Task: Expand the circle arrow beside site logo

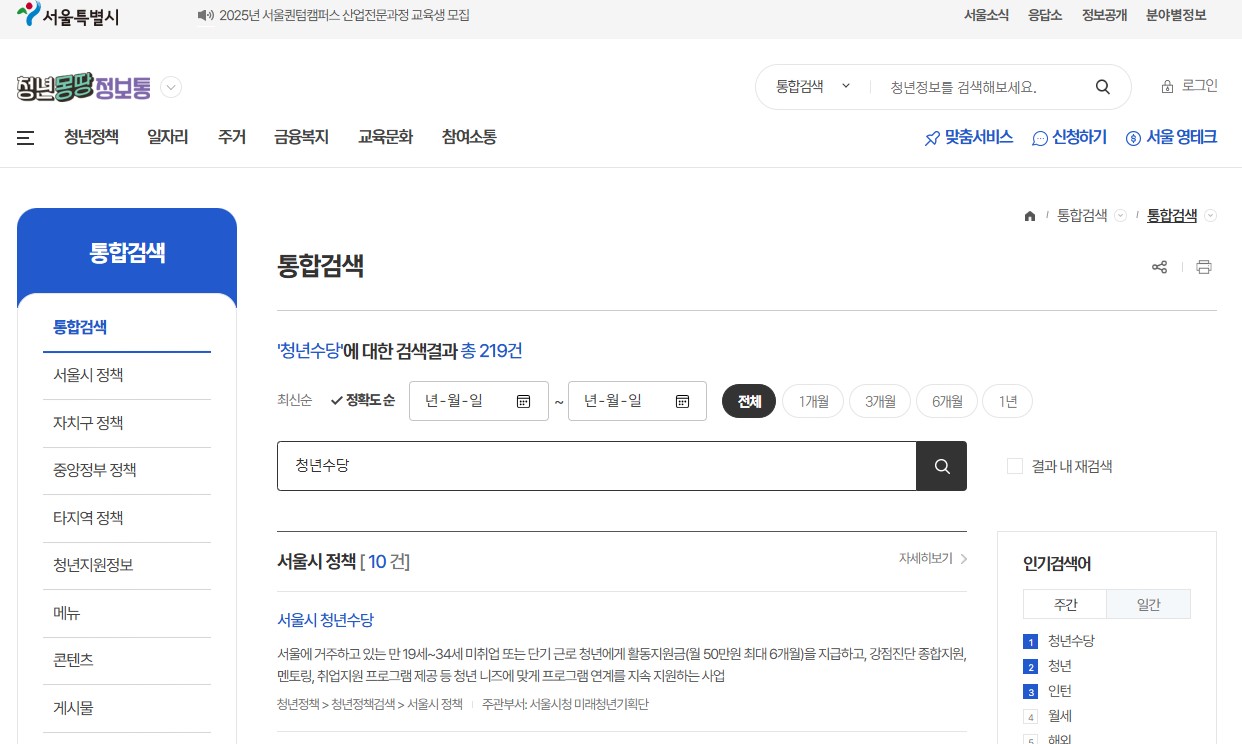Action: [171, 88]
